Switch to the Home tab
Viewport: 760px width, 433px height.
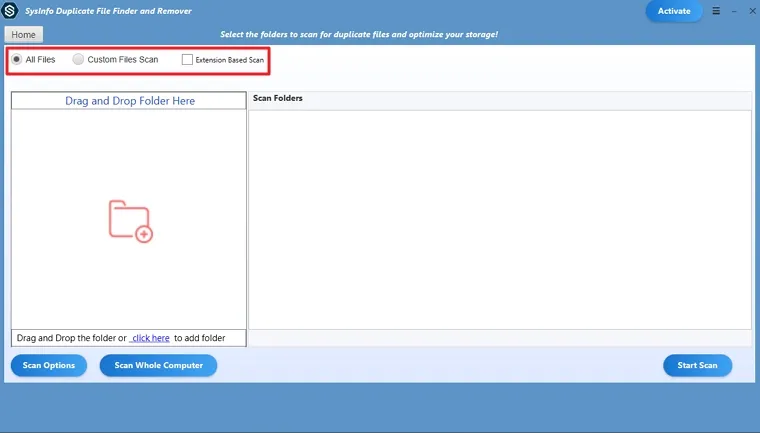[23, 34]
